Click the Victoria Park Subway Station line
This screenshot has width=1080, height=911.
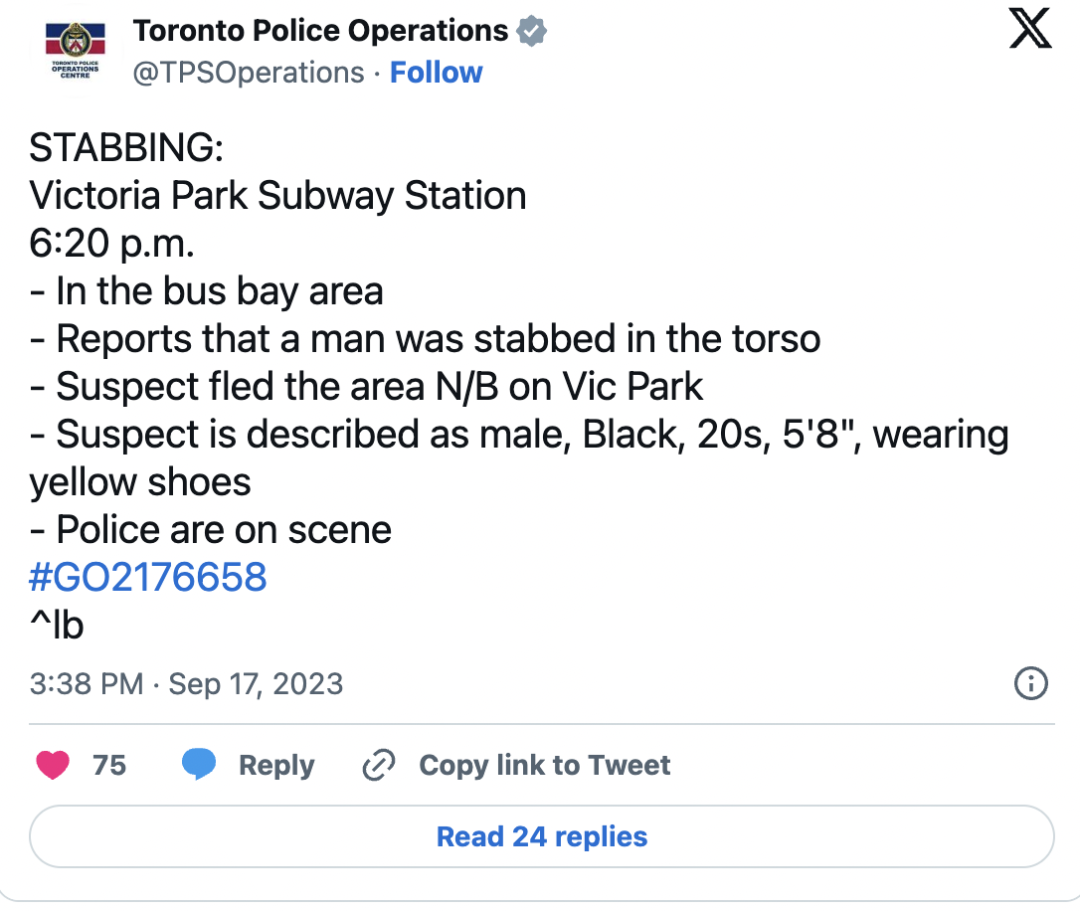click(x=278, y=196)
